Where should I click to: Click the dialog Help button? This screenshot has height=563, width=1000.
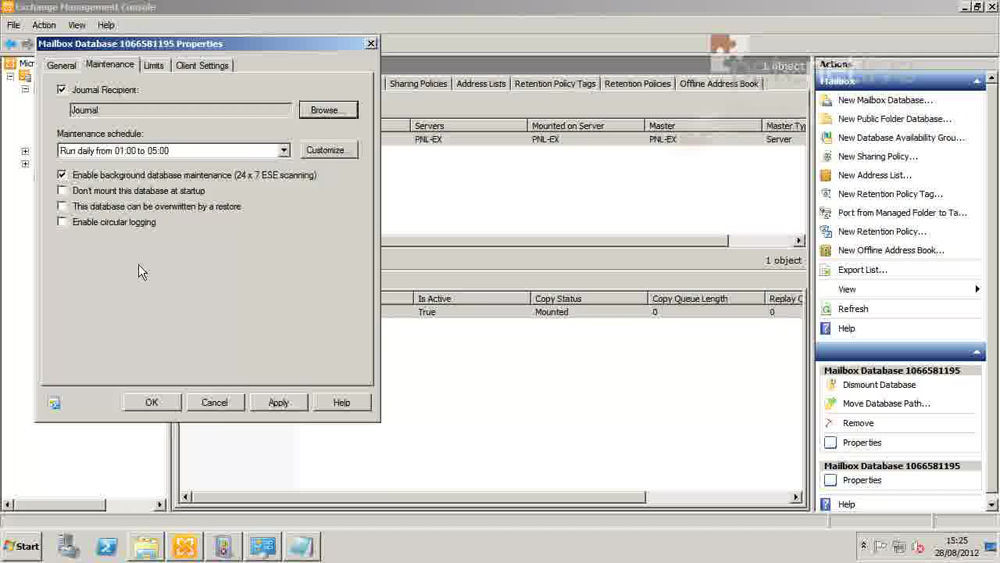(342, 402)
